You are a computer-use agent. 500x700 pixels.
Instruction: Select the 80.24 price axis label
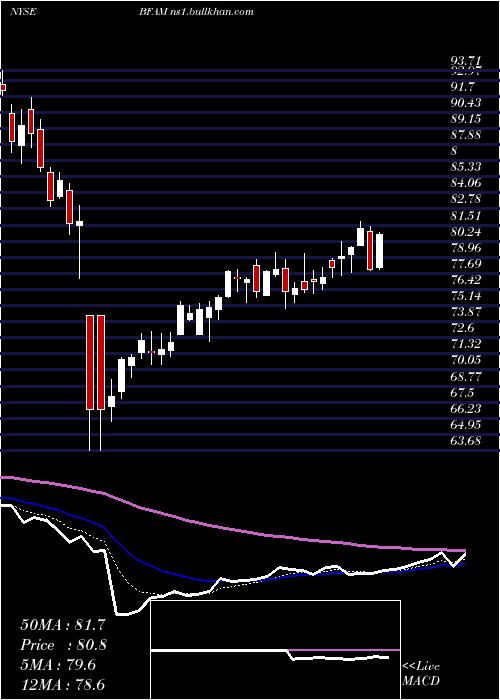(x=466, y=232)
